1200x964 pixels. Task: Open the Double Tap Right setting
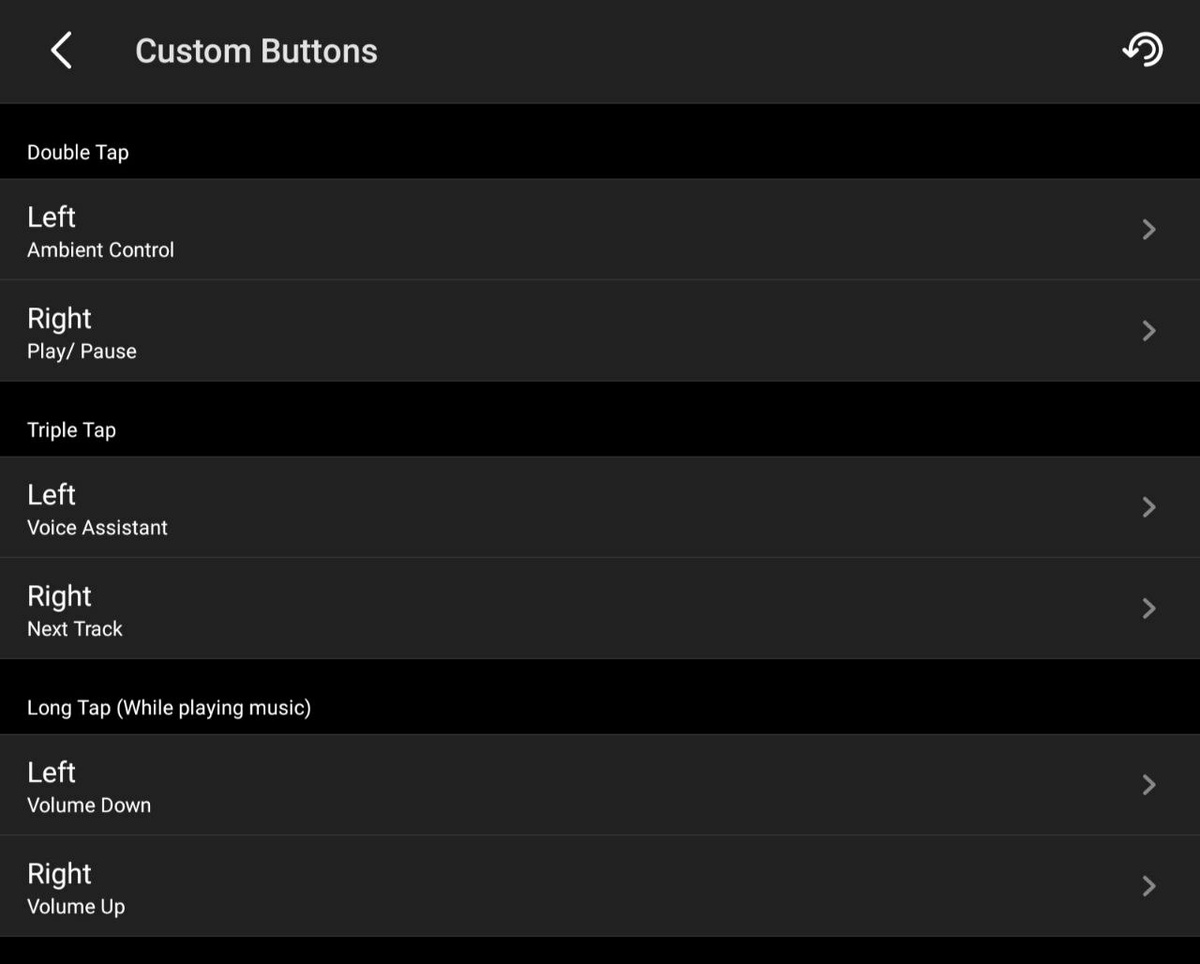59,319
